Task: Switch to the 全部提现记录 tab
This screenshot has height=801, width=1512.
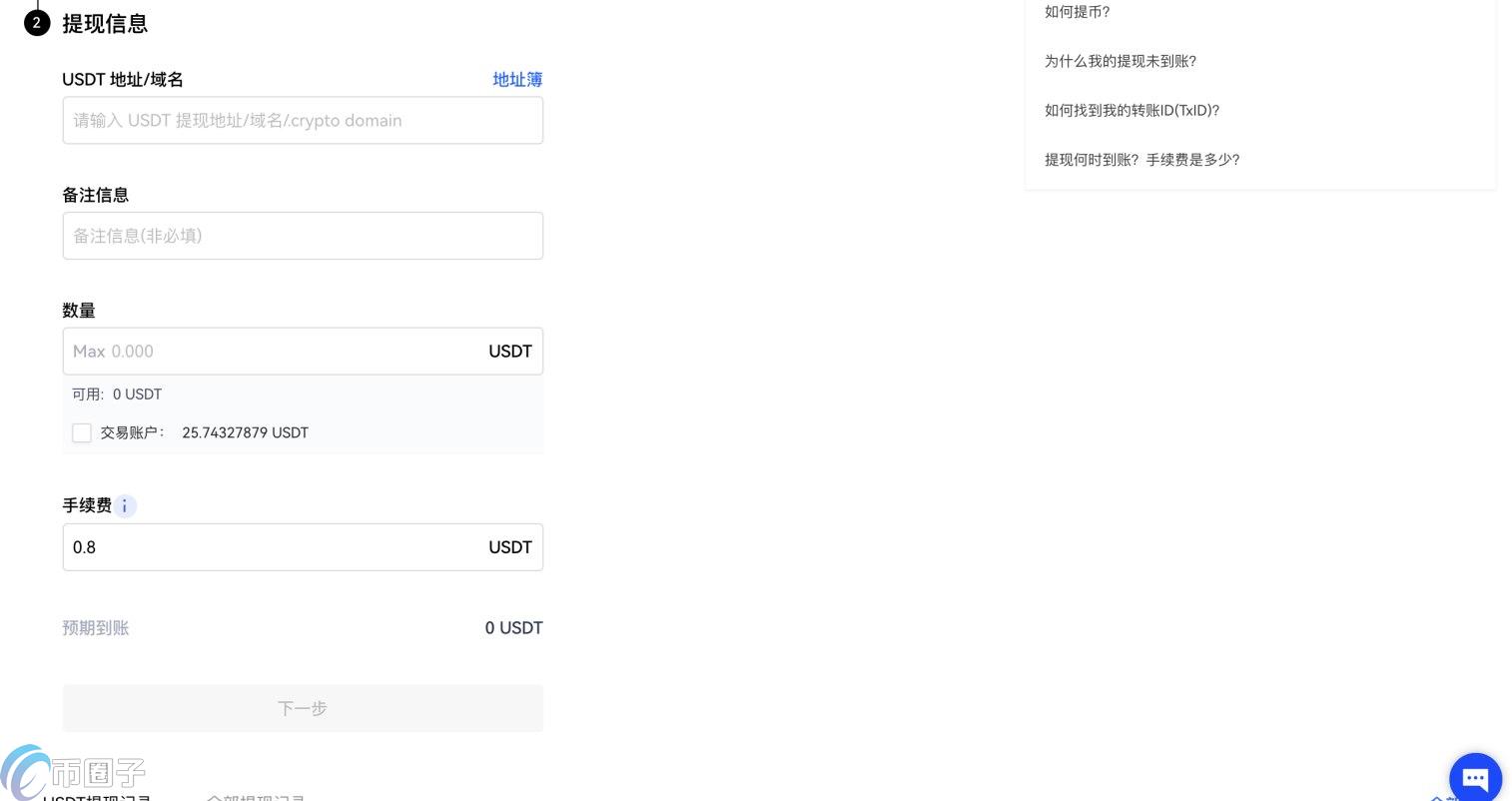Action: [256, 798]
